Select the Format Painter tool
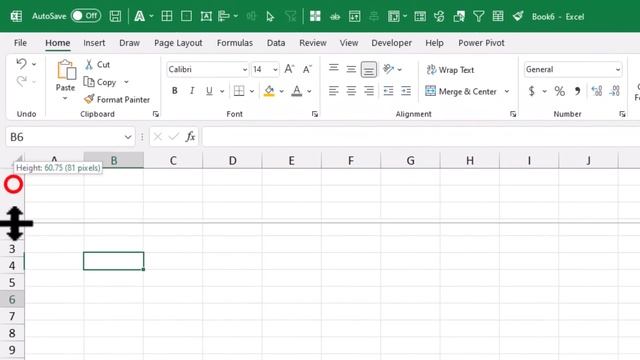640x360 pixels. (x=117, y=100)
